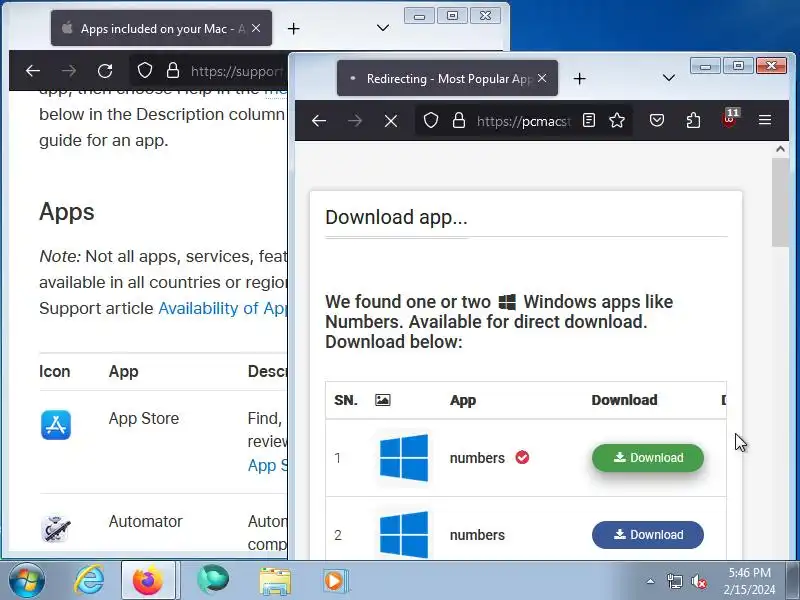Select the Redirecting - Most Popular App tab

tap(447, 78)
